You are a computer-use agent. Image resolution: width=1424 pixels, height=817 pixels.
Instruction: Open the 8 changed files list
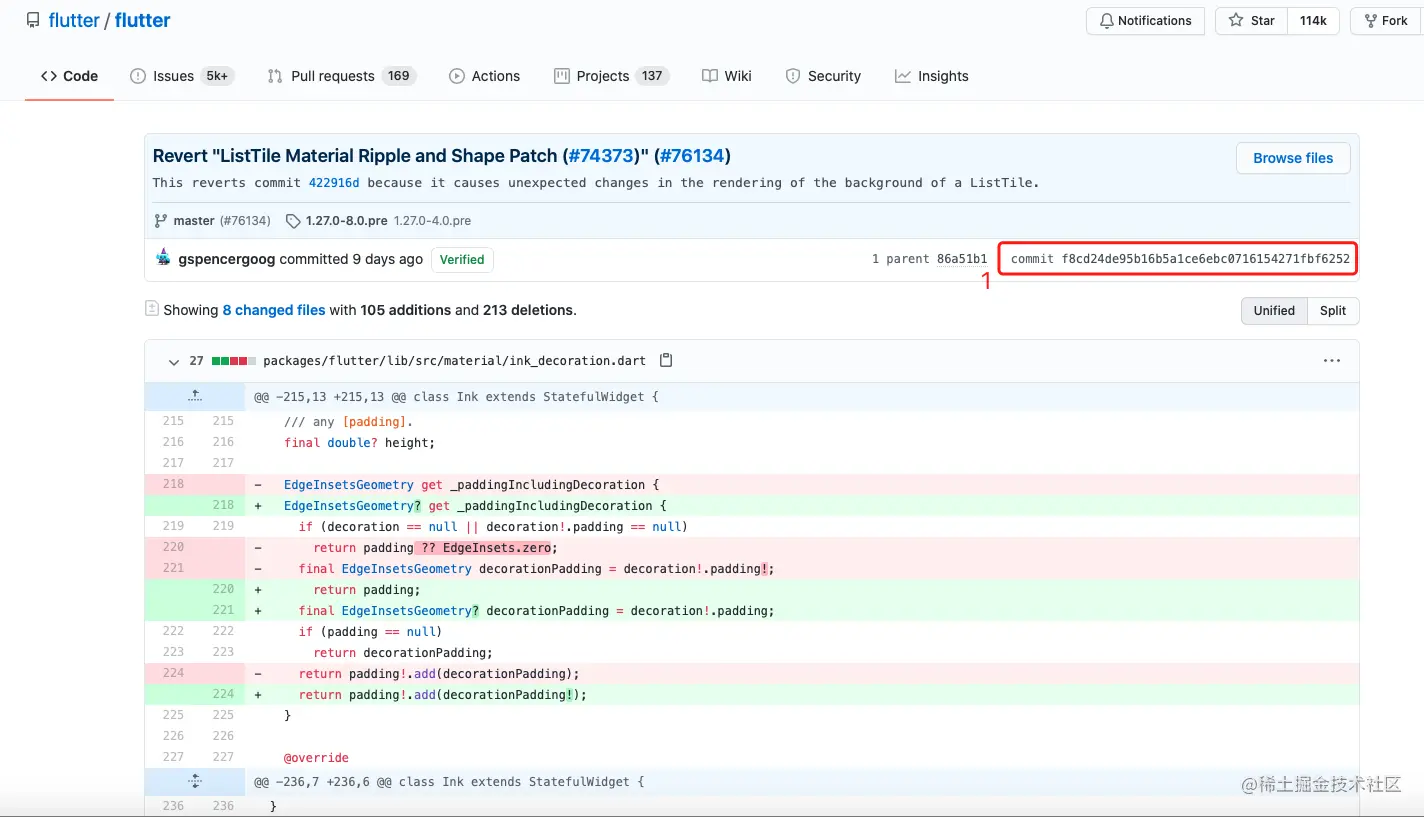pos(274,310)
